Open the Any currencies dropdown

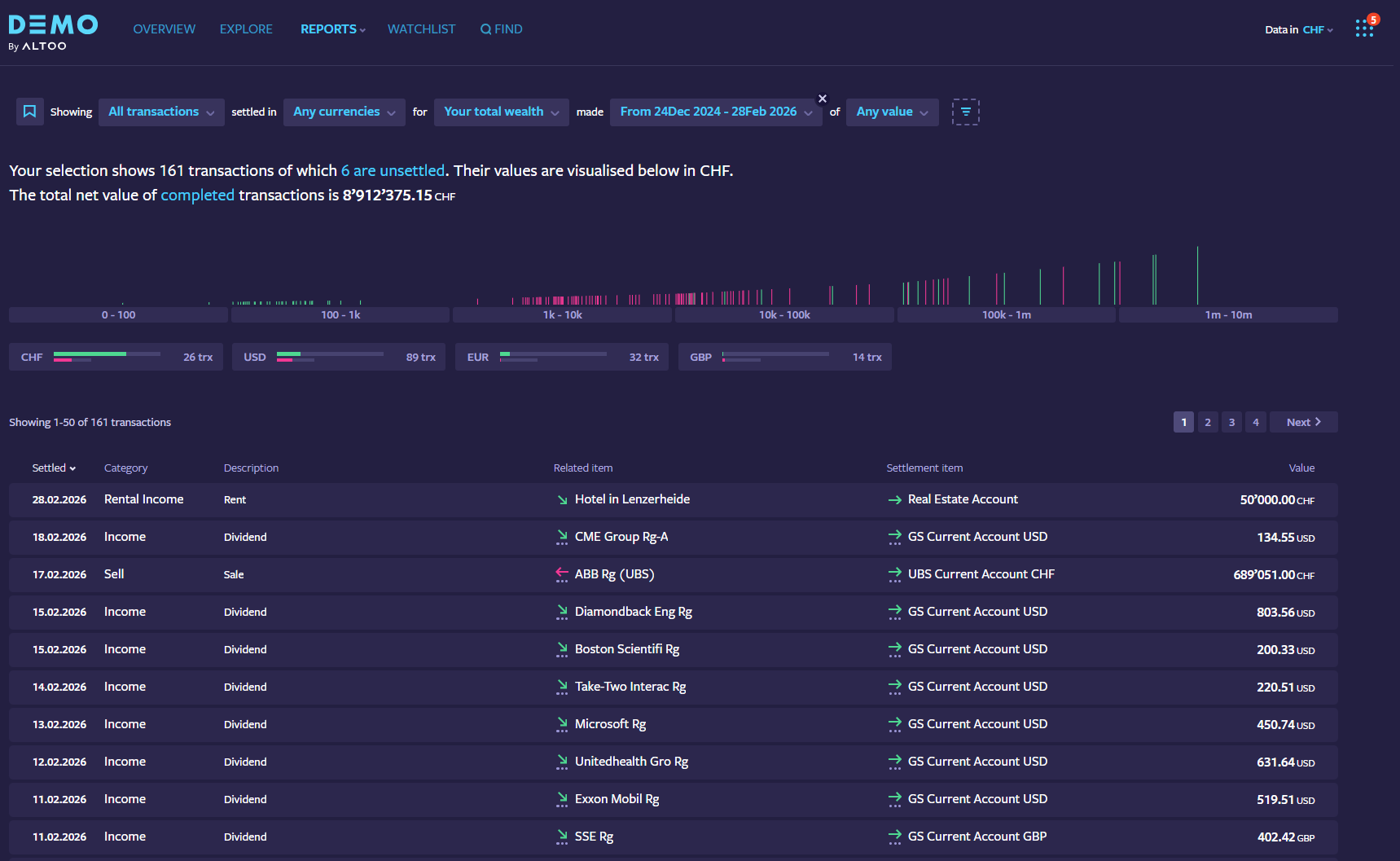tap(344, 112)
